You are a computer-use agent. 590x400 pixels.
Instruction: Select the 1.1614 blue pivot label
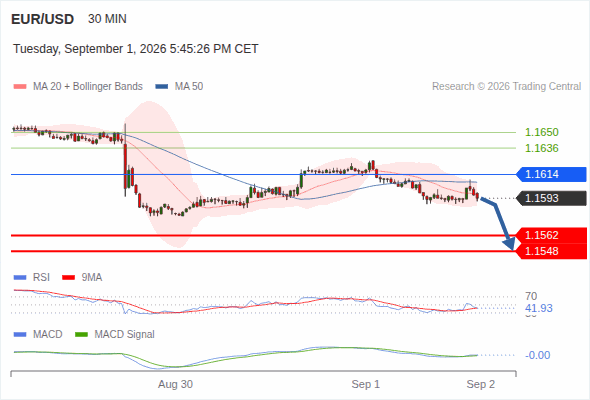click(551, 174)
